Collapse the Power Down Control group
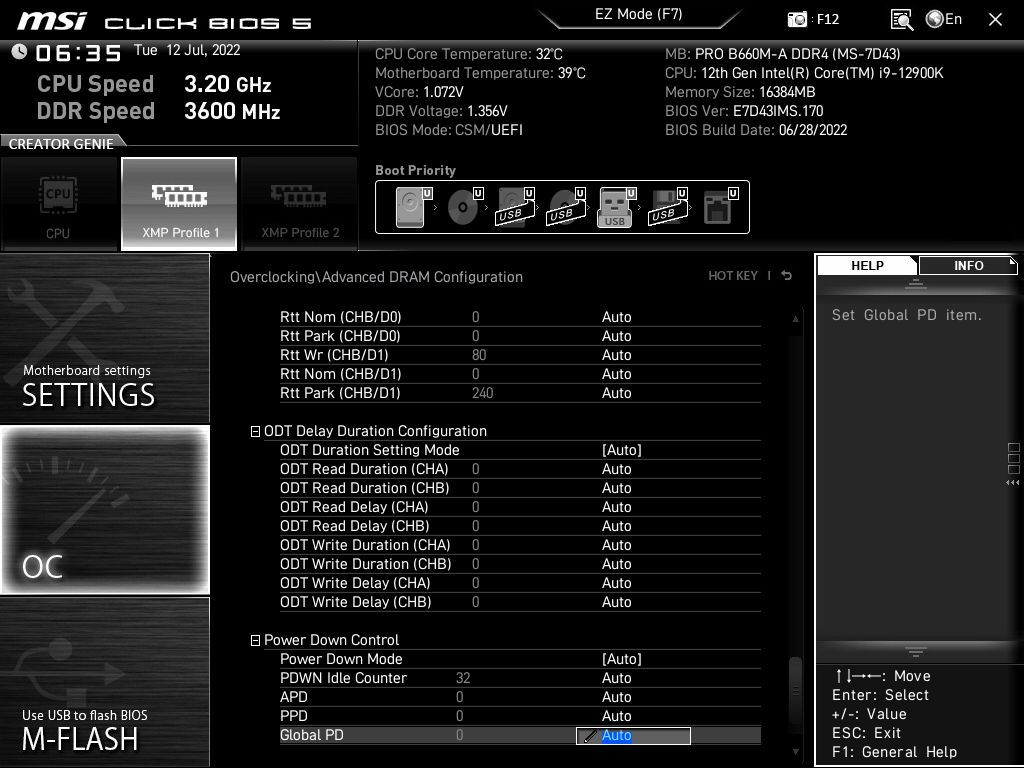Viewport: 1024px width, 768px height. tap(255, 641)
